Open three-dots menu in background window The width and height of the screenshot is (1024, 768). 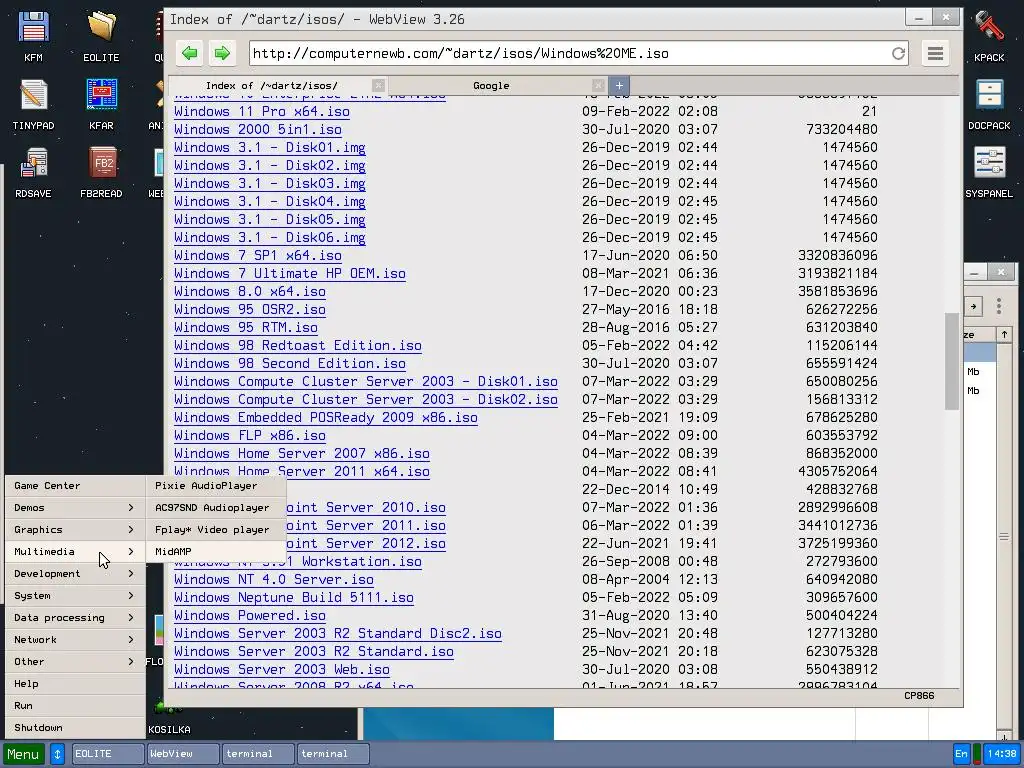point(999,306)
